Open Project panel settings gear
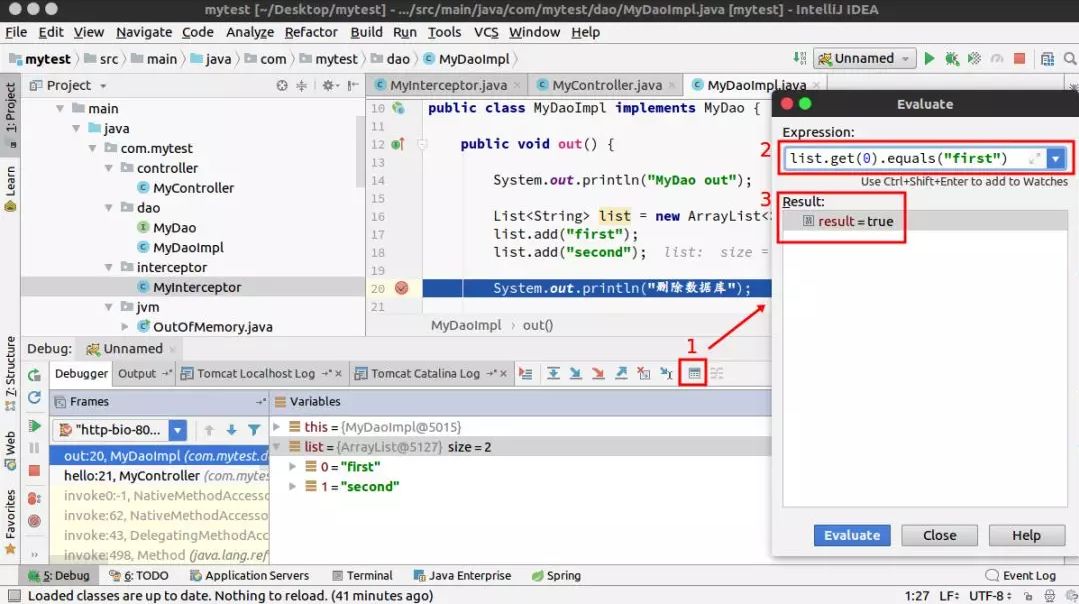1079x604 pixels. coord(328,85)
